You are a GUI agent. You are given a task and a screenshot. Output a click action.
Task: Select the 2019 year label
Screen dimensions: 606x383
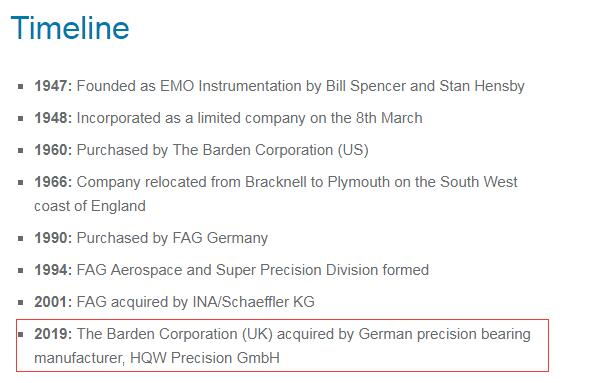coord(53,334)
